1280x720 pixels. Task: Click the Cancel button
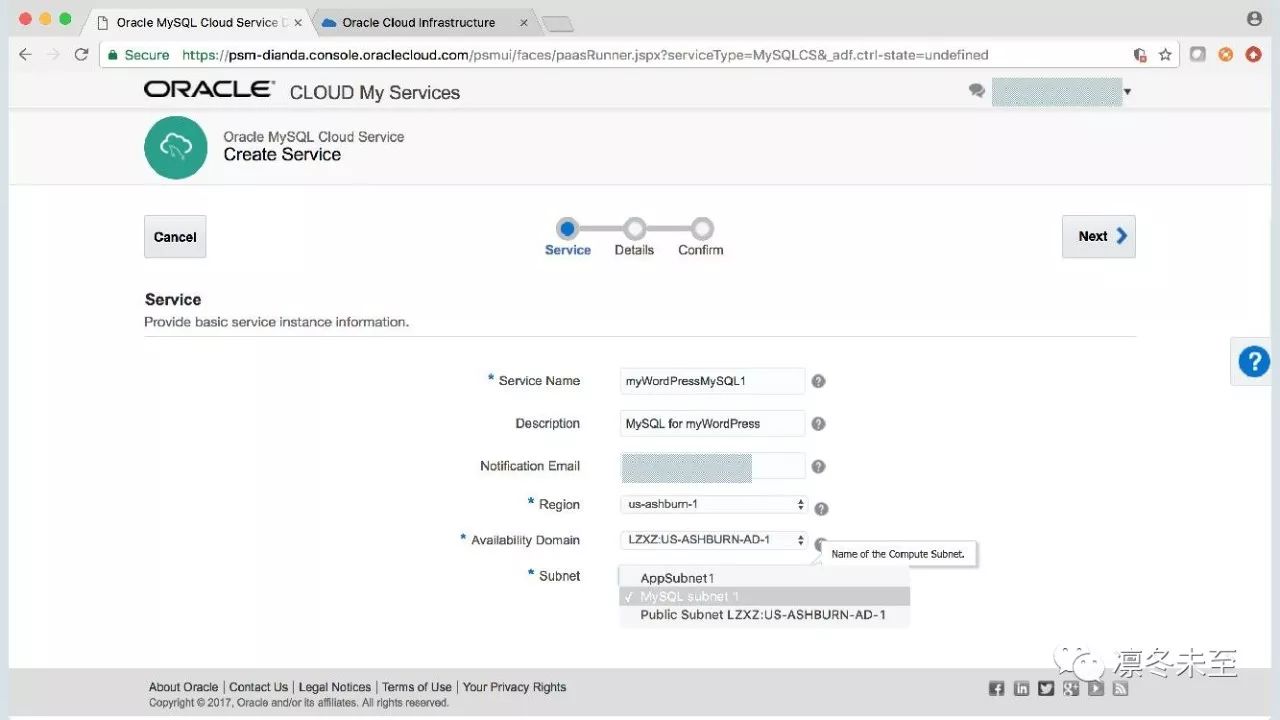pyautogui.click(x=175, y=237)
